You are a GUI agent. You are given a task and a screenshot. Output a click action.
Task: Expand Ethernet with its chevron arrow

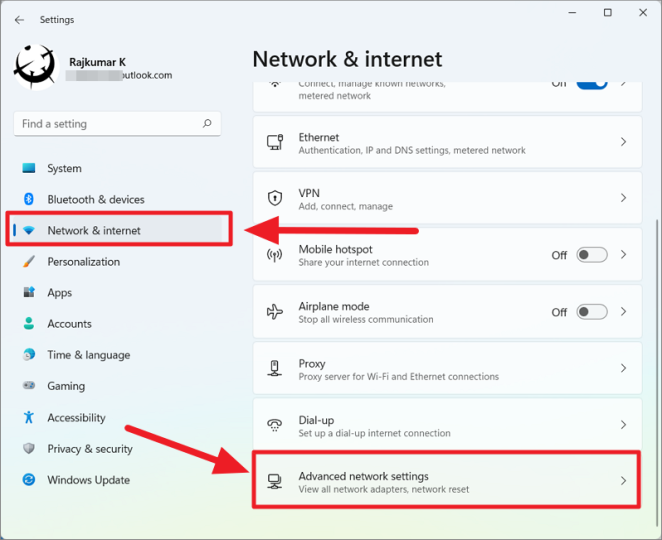(x=623, y=142)
